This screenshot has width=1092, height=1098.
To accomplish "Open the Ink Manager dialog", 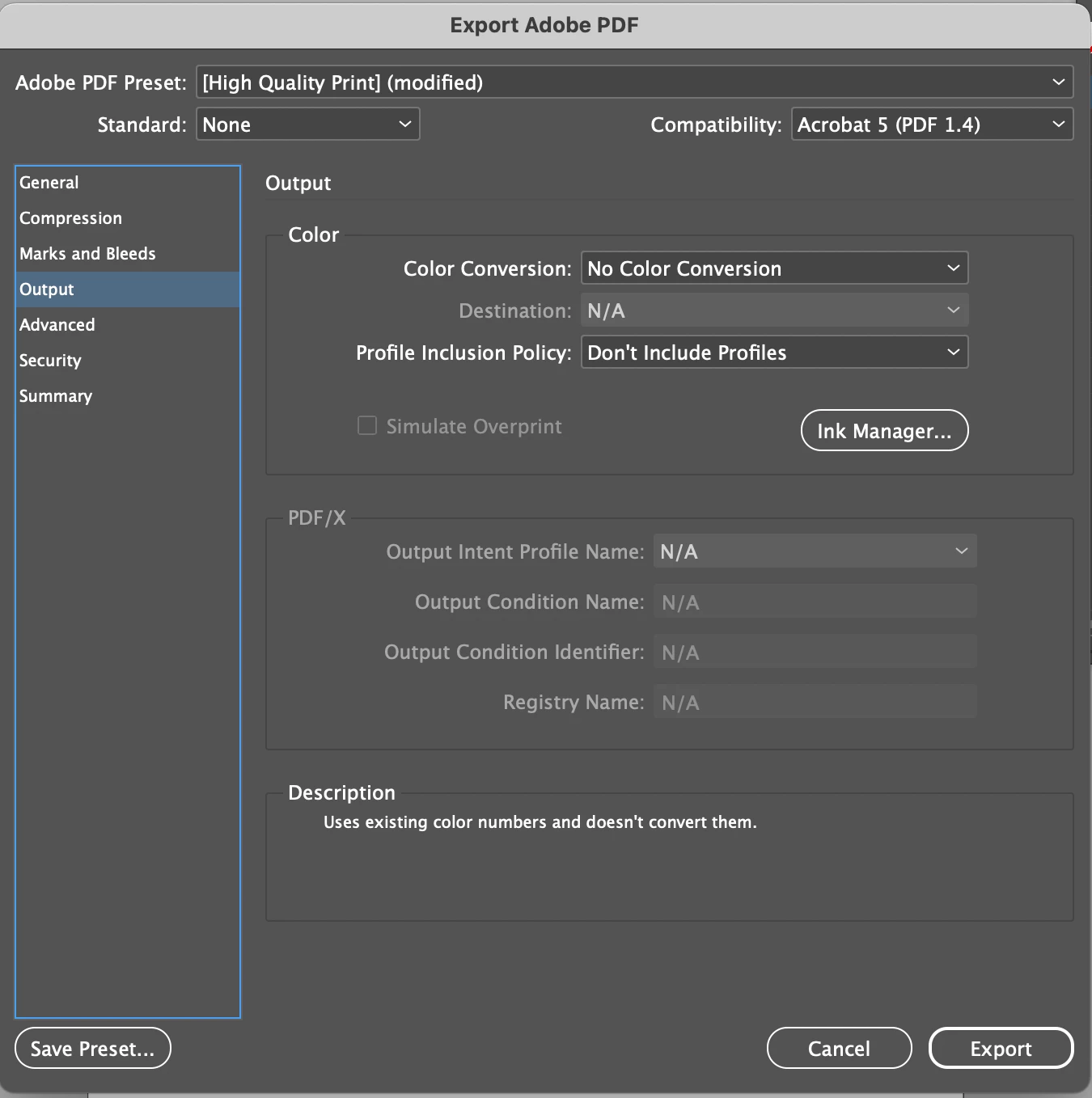I will pos(884,431).
